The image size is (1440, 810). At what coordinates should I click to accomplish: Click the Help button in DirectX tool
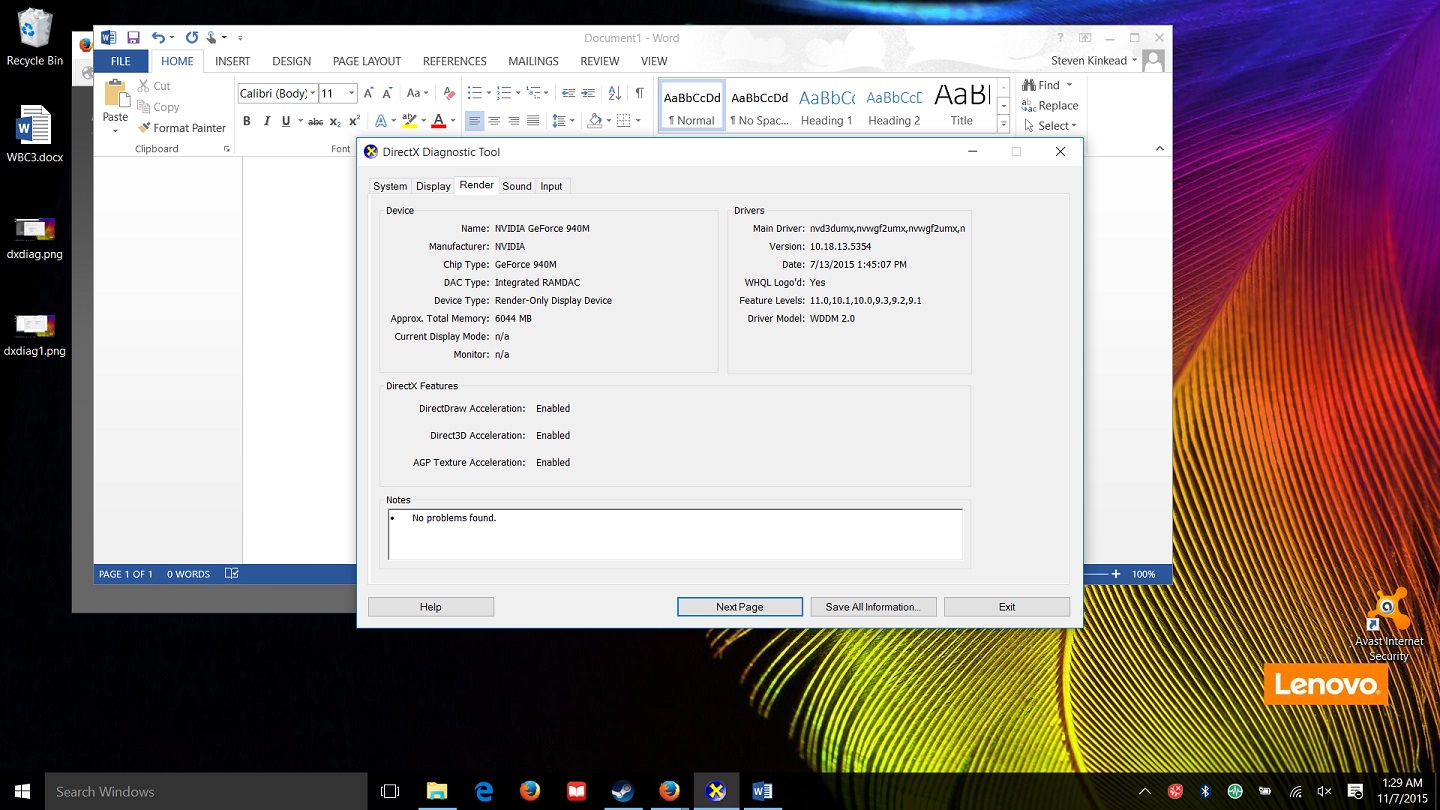[431, 607]
